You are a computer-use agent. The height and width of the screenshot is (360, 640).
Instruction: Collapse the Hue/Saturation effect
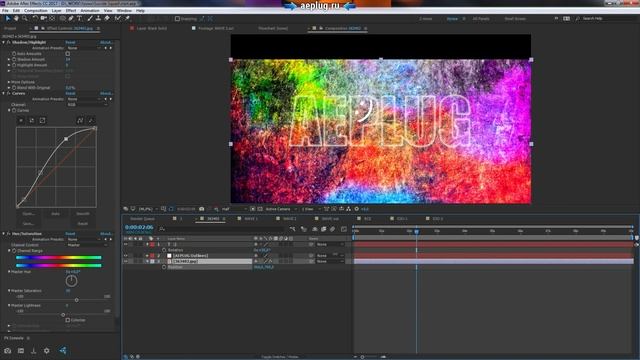pos(4,234)
